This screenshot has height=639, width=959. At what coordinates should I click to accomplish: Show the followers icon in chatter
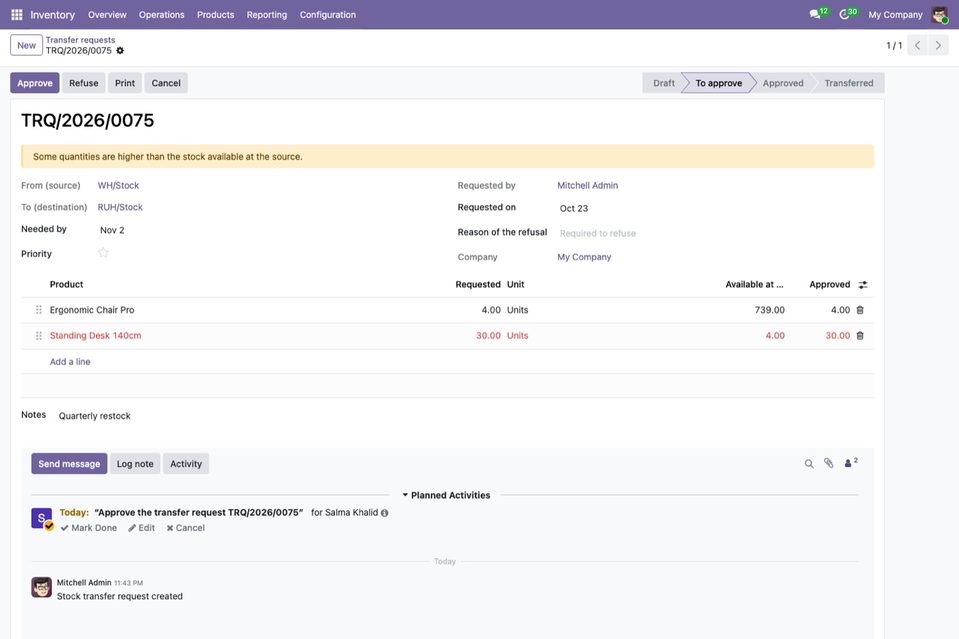(851, 462)
